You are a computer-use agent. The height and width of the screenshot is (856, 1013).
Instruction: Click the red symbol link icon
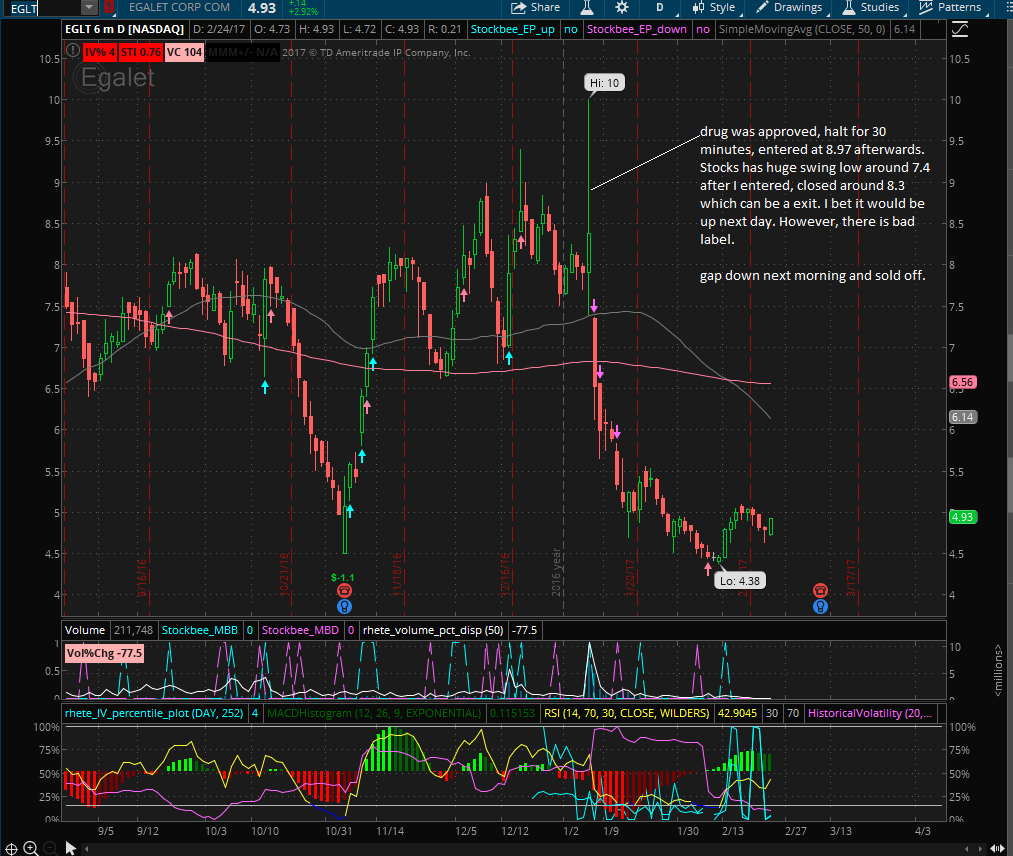[x=109, y=8]
